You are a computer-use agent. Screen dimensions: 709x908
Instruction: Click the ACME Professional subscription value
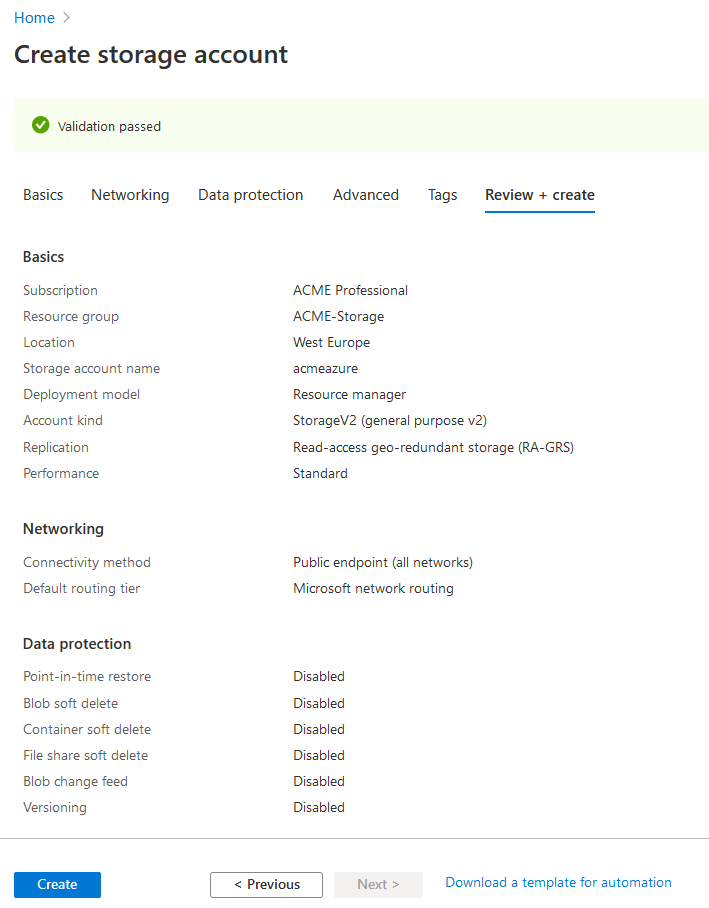click(350, 291)
